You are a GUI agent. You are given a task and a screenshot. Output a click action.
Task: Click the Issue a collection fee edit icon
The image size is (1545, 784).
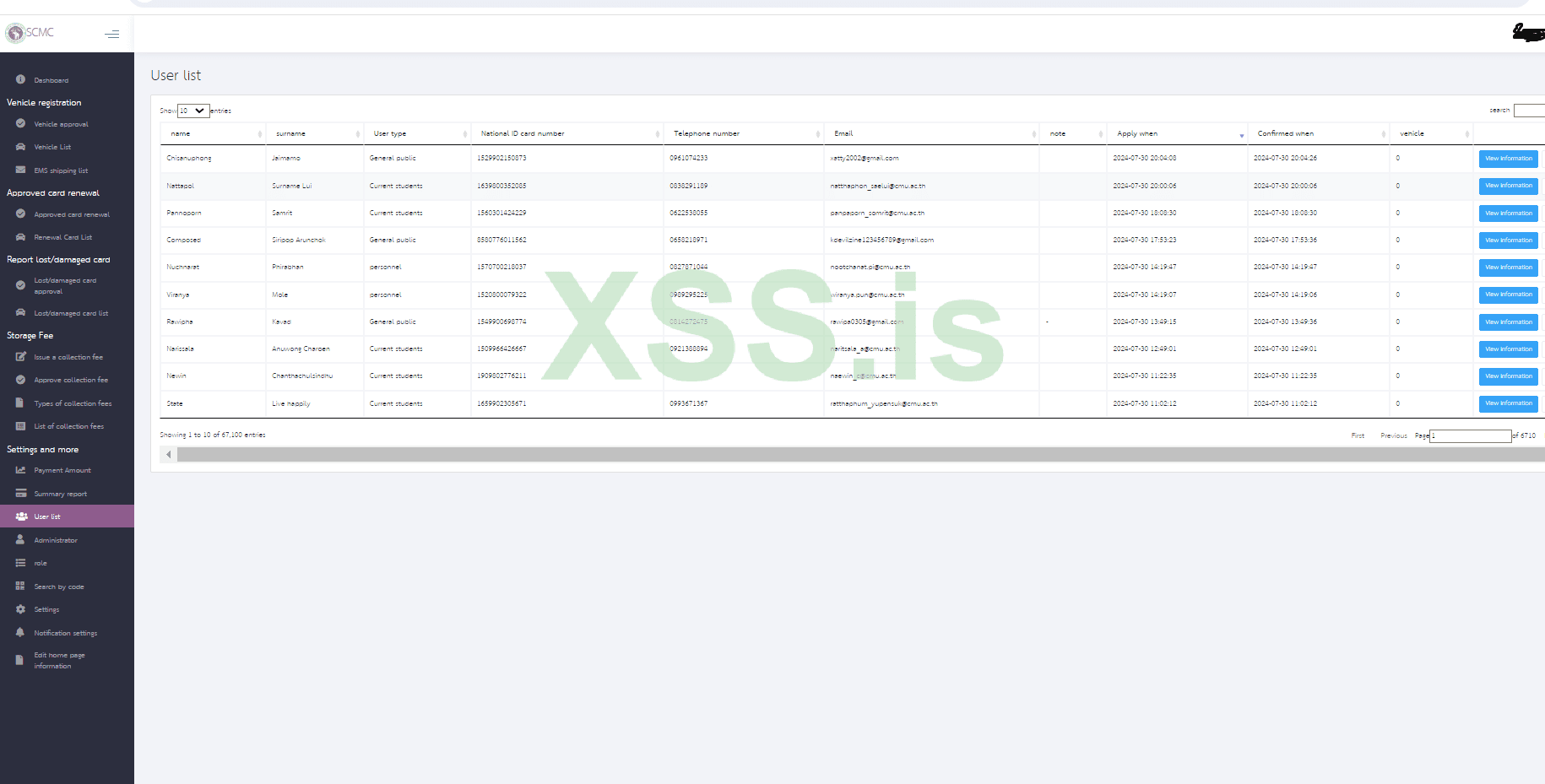pos(20,356)
